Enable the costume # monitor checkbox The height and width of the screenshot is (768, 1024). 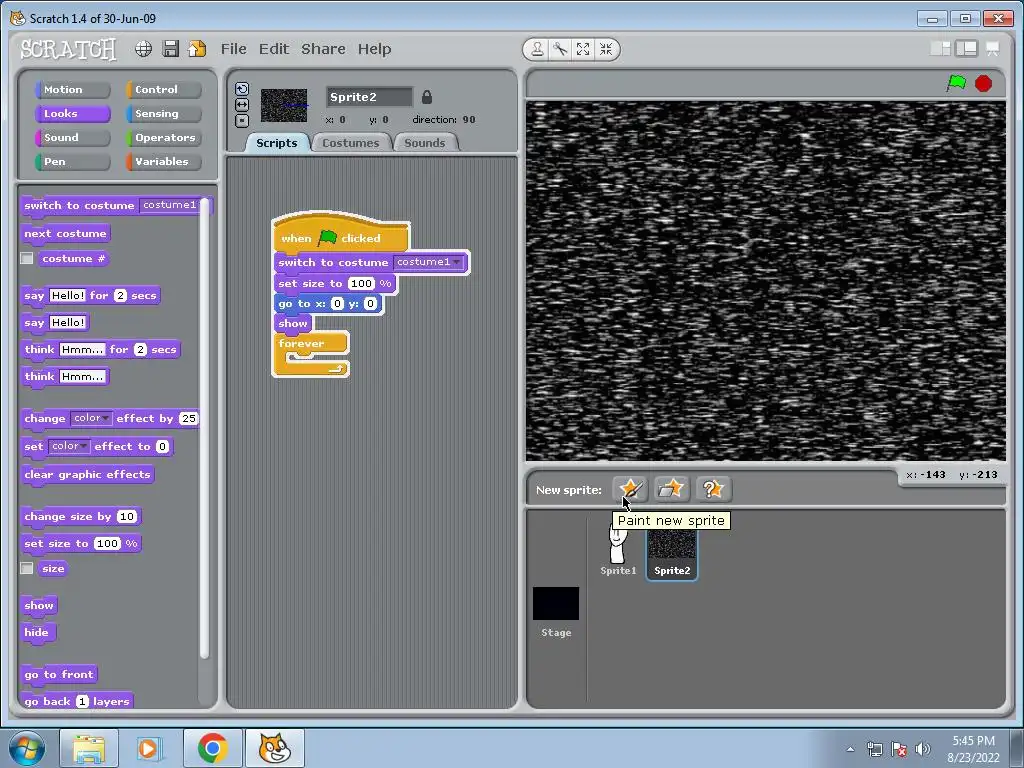click(27, 259)
